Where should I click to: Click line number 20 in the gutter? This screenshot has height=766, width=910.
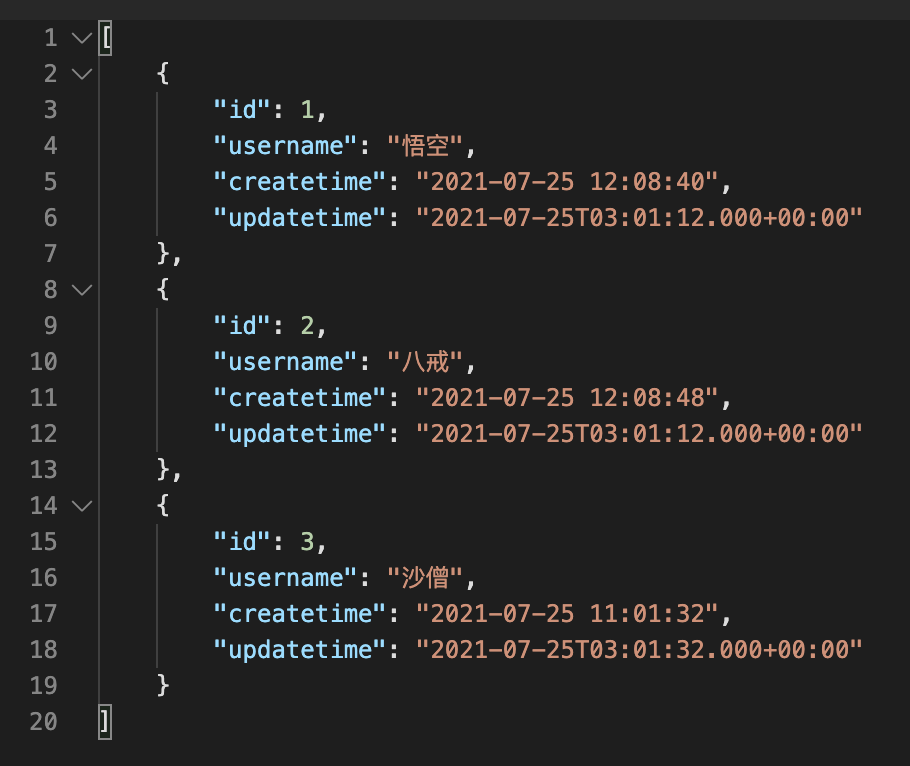coord(44,722)
